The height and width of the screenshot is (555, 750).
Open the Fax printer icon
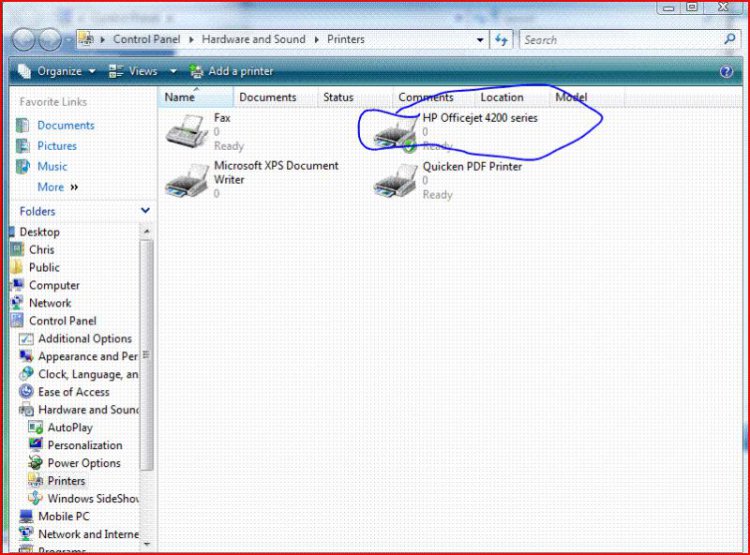point(187,131)
